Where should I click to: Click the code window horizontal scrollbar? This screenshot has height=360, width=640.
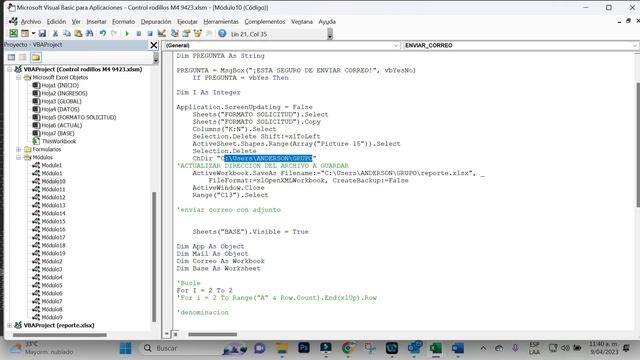point(212,334)
